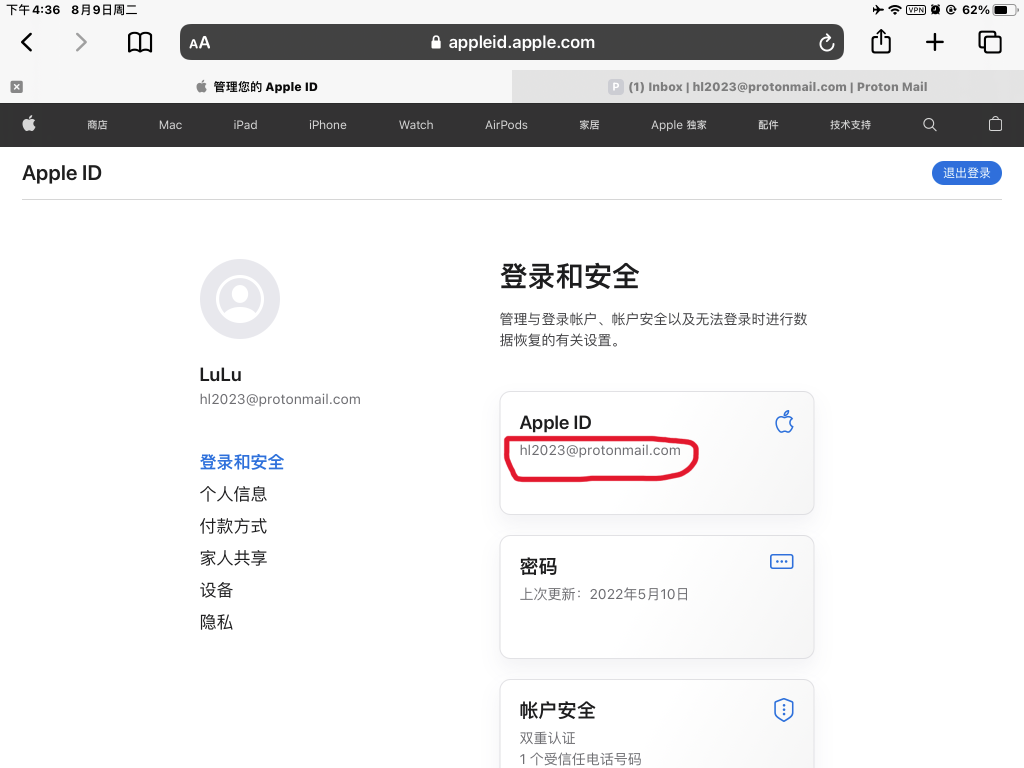Image resolution: width=1024 pixels, height=768 pixels.
Task: Tap the Wi-Fi icon in the status bar
Action: point(895,10)
